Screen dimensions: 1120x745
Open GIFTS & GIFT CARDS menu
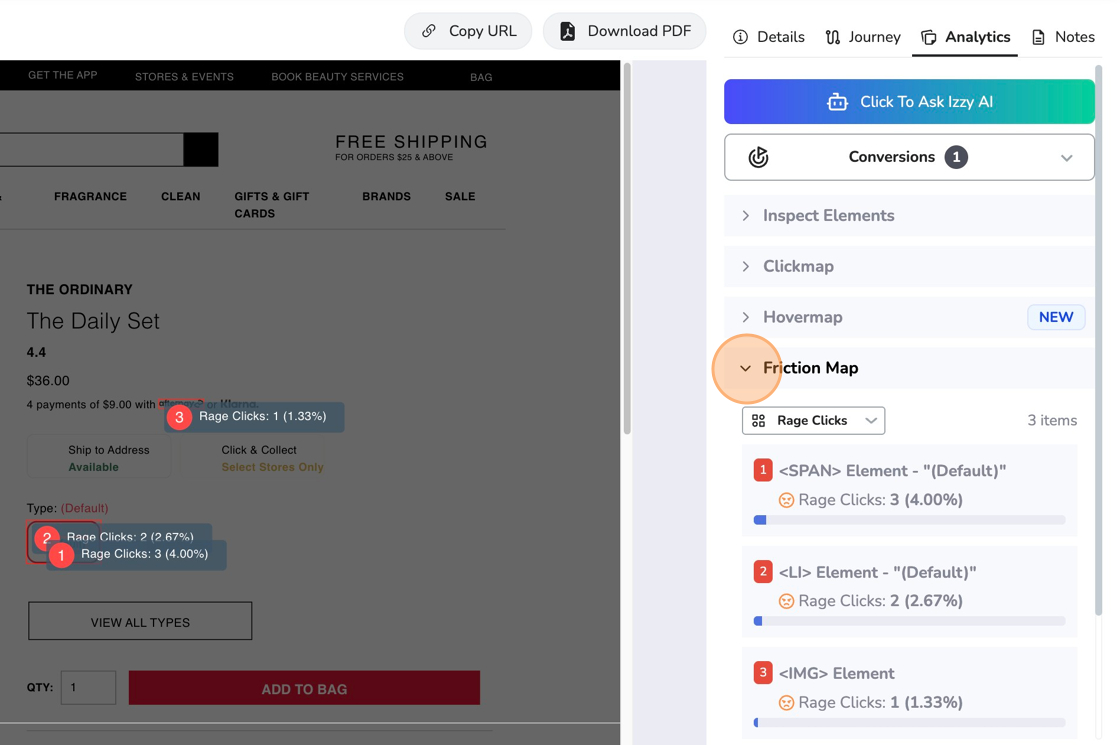271,205
